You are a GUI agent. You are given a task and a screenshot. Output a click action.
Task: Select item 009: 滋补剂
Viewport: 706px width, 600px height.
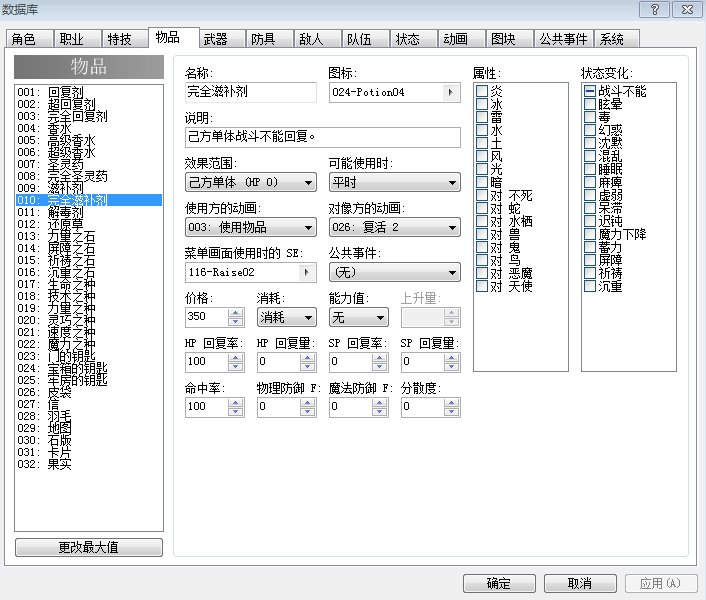[x=89, y=188]
